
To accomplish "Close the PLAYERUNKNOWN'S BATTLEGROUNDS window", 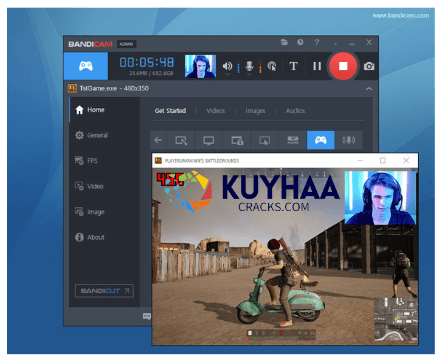I will pos(406,160).
